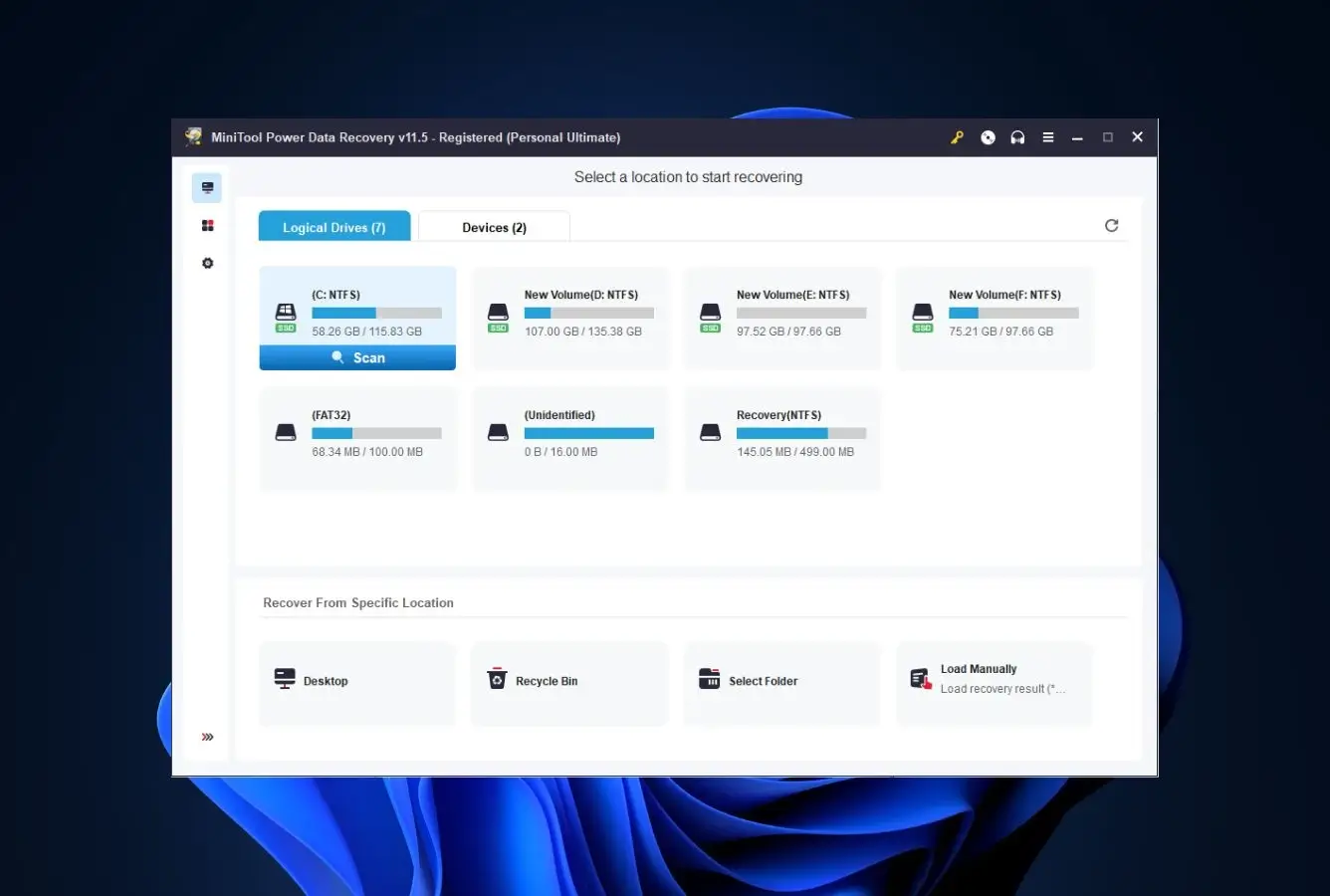1330x896 pixels.
Task: Click the Recovery partition usage bar
Action: coord(801,433)
